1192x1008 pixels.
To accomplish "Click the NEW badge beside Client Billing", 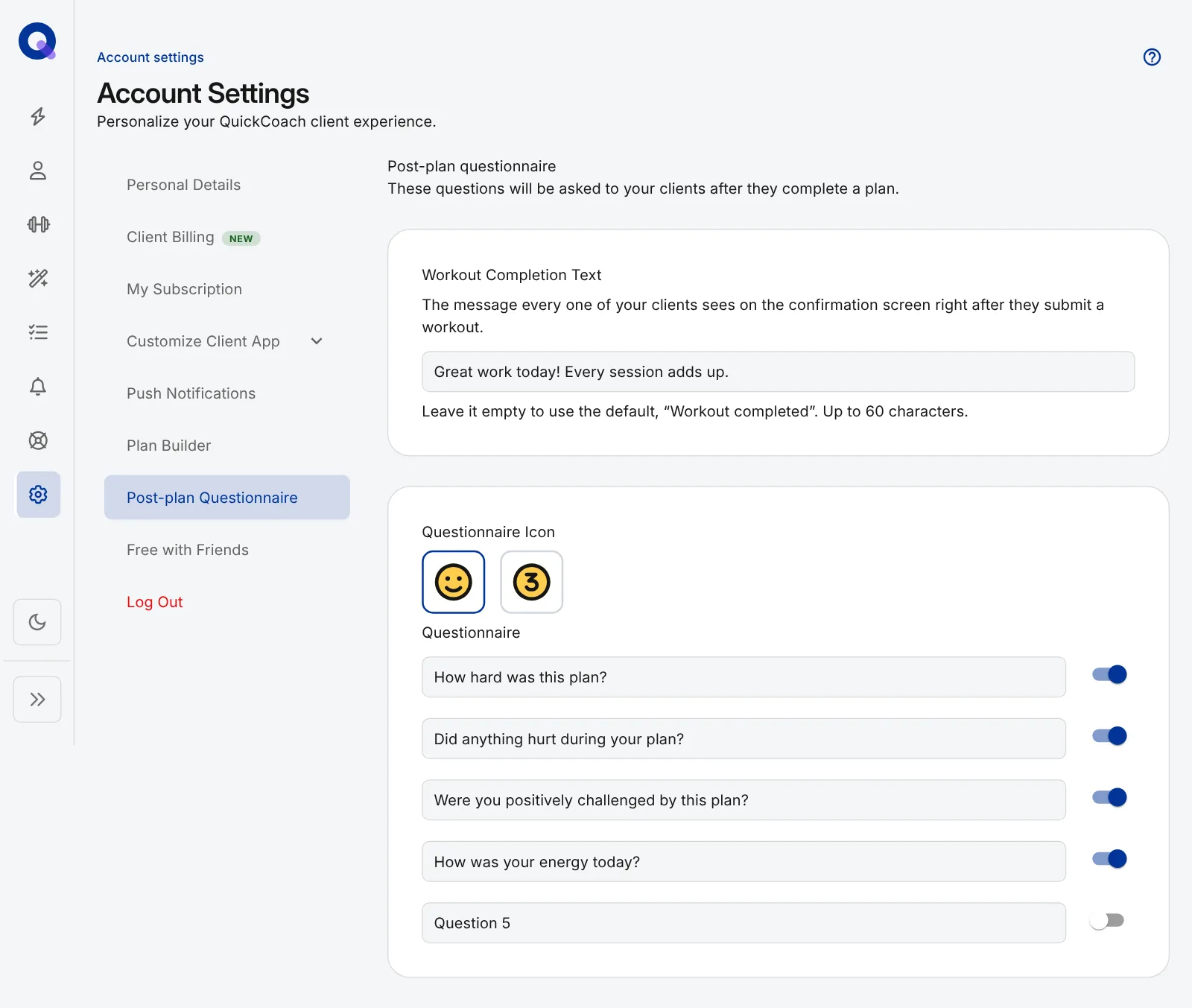I will [241, 238].
